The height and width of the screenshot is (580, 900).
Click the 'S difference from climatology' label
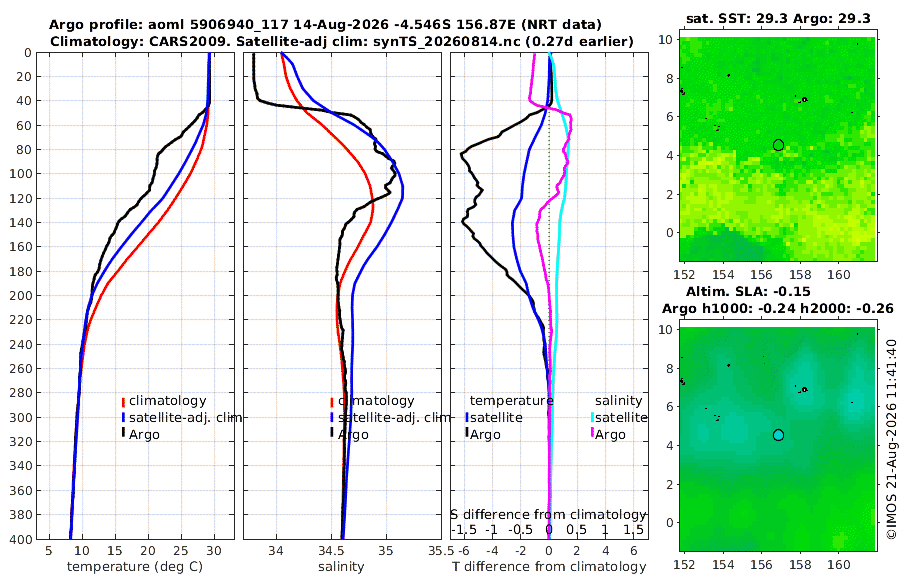tap(549, 515)
